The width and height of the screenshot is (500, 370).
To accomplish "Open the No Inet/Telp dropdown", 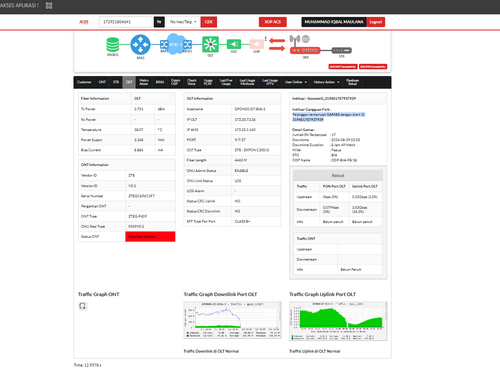I will click(x=183, y=22).
